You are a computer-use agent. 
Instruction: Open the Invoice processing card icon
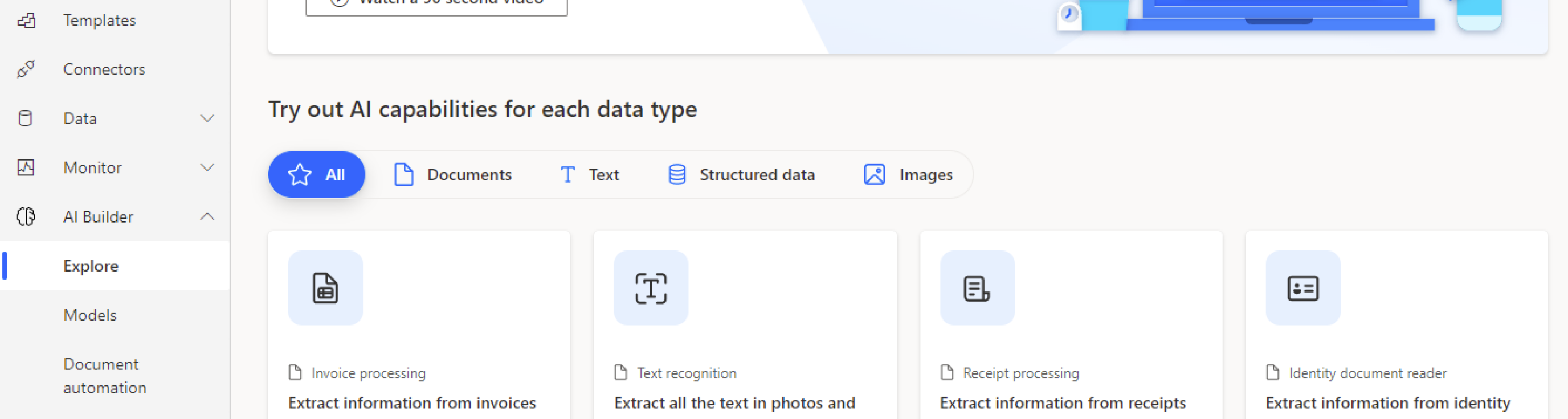click(325, 287)
